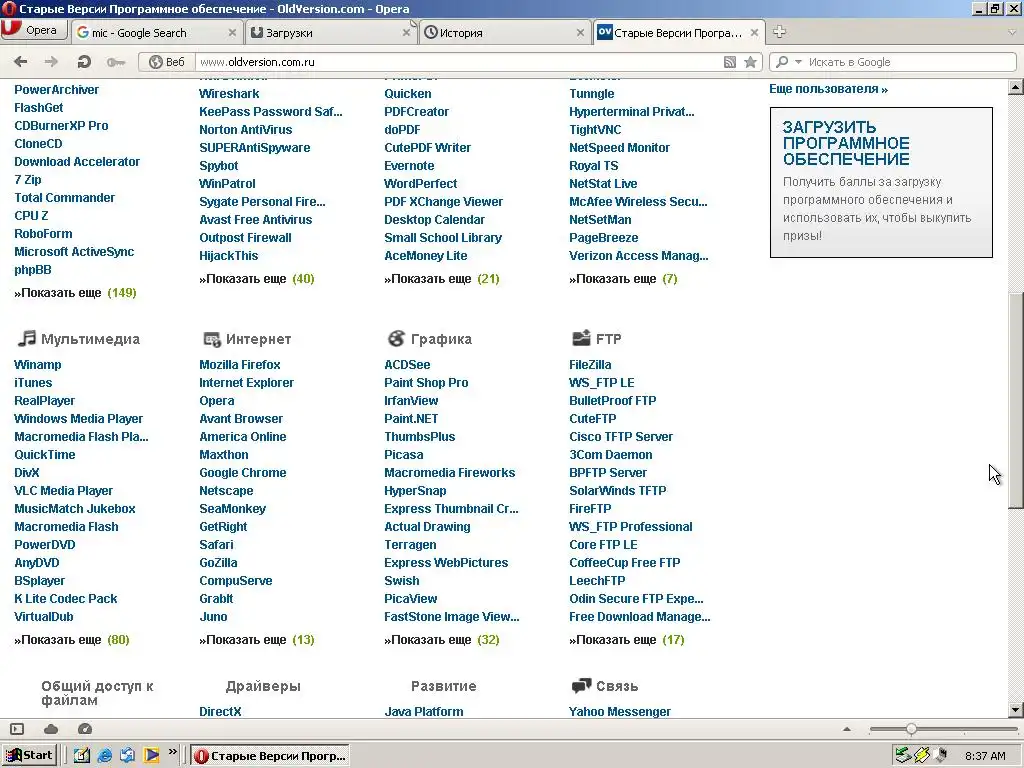Open the tab bar dropdown arrow

point(1013,32)
